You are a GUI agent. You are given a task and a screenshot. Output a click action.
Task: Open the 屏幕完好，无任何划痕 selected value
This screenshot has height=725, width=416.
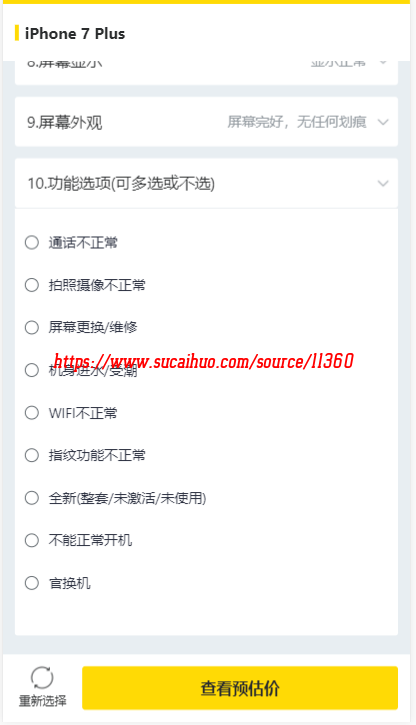(x=297, y=122)
